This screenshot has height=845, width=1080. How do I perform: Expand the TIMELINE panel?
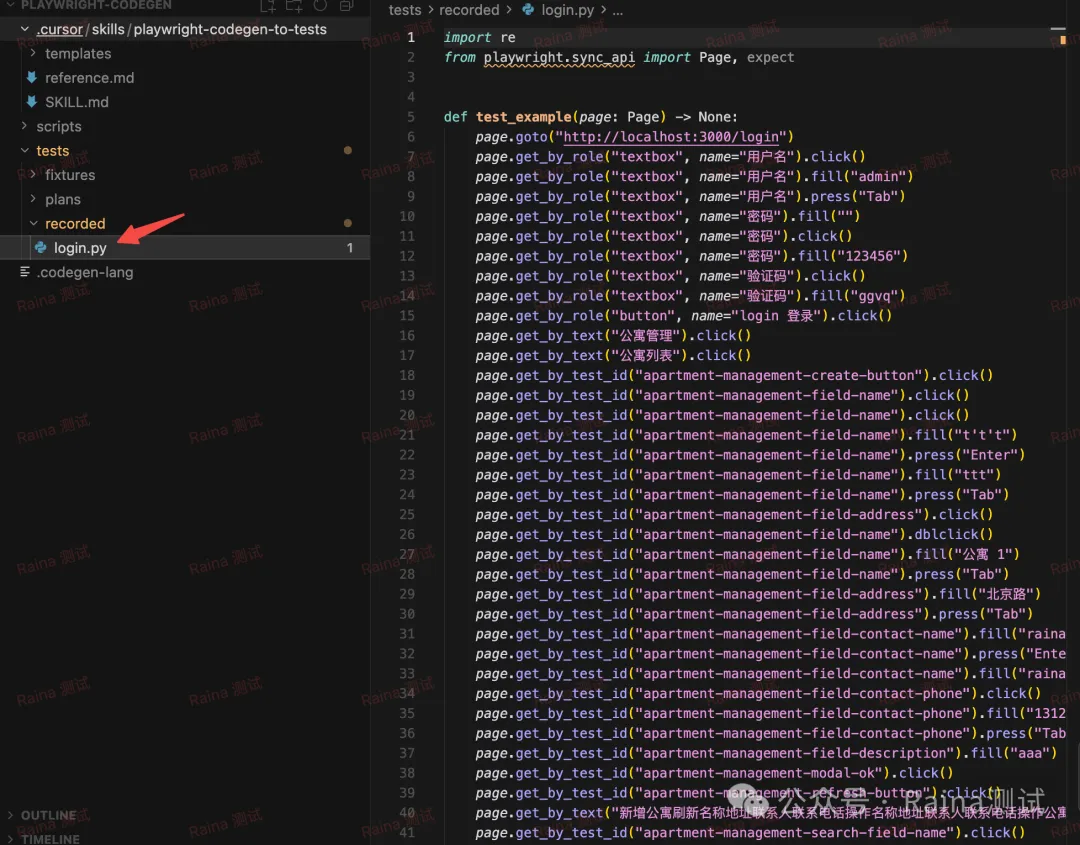10,839
